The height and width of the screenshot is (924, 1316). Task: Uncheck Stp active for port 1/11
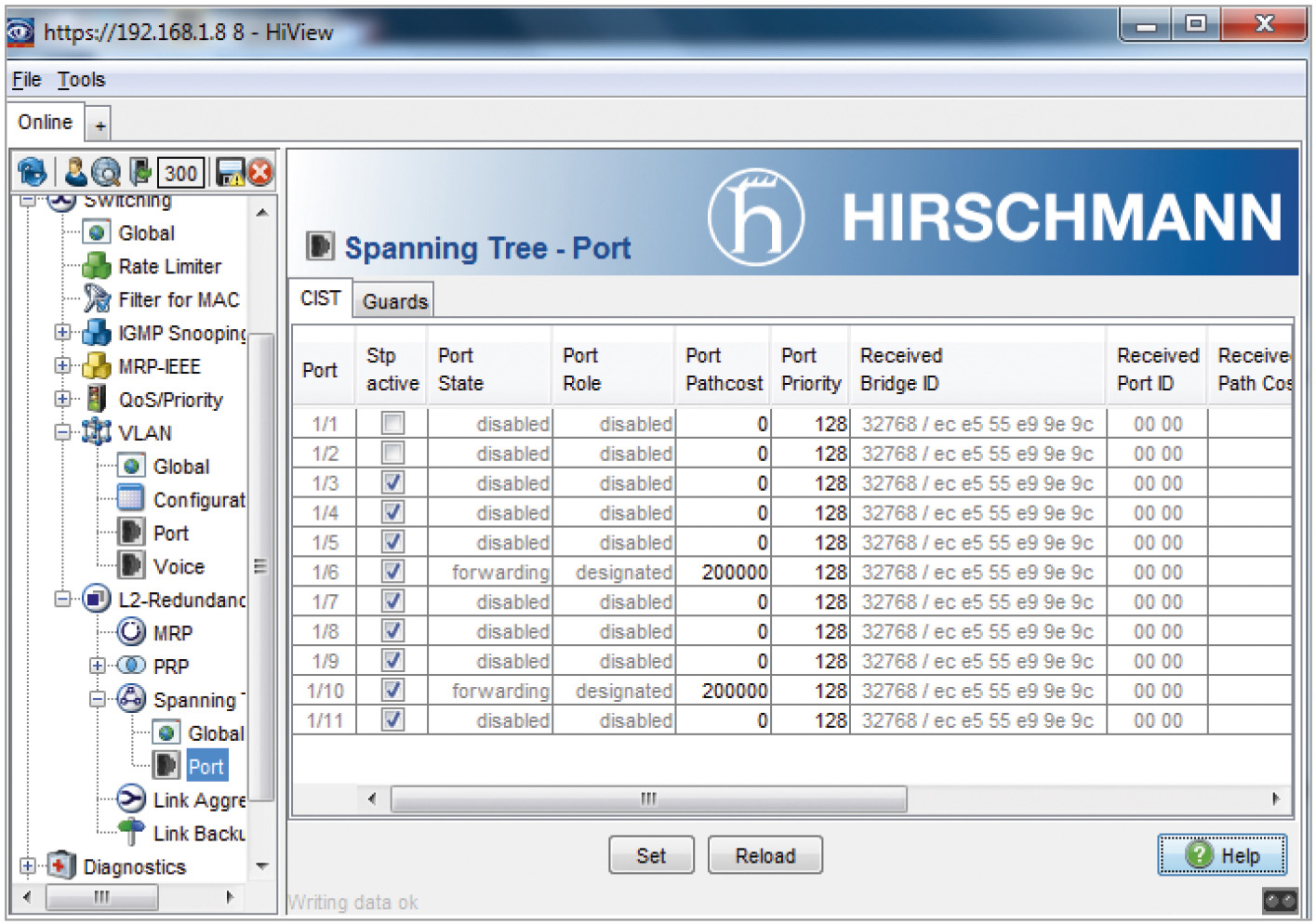pos(393,720)
